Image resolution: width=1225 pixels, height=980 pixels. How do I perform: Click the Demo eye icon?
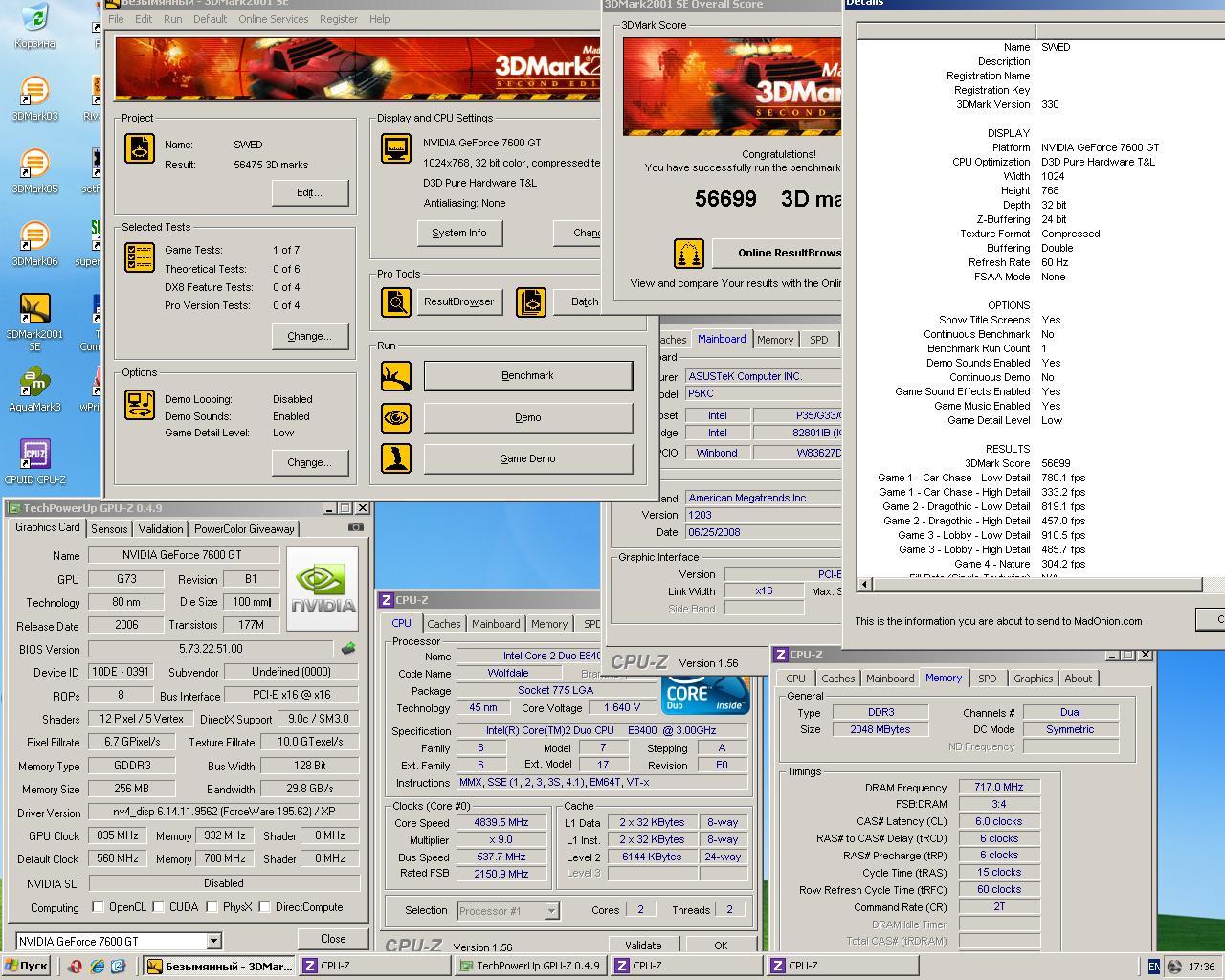coord(395,417)
